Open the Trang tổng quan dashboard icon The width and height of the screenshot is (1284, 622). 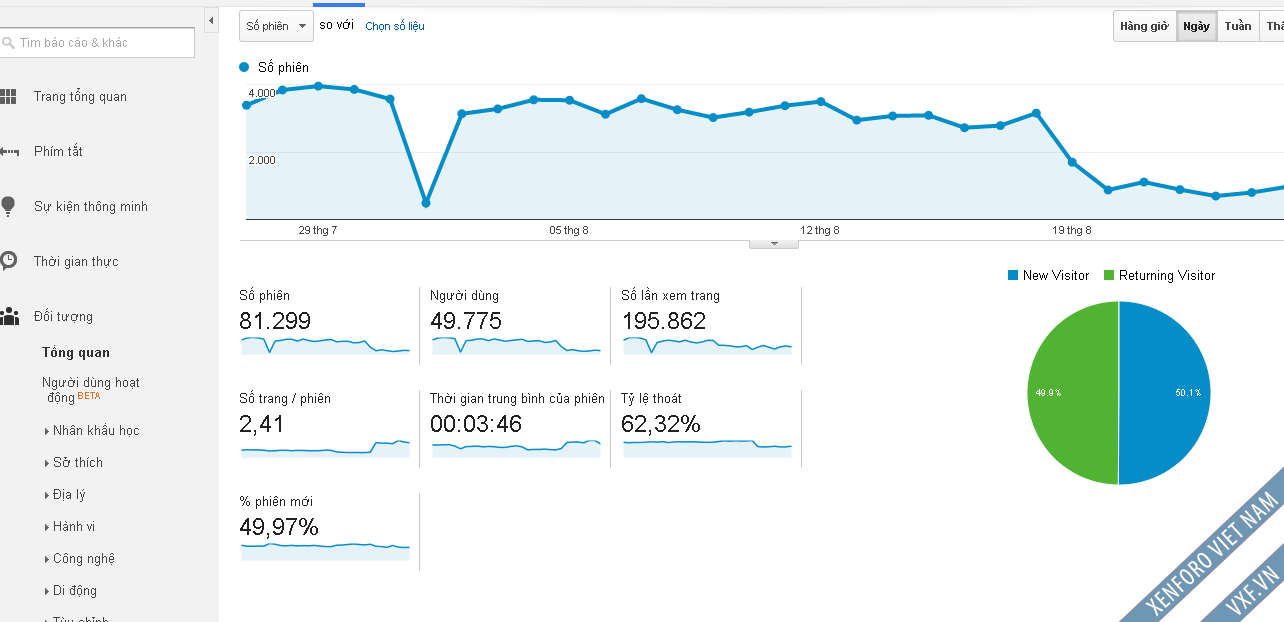click(8, 97)
